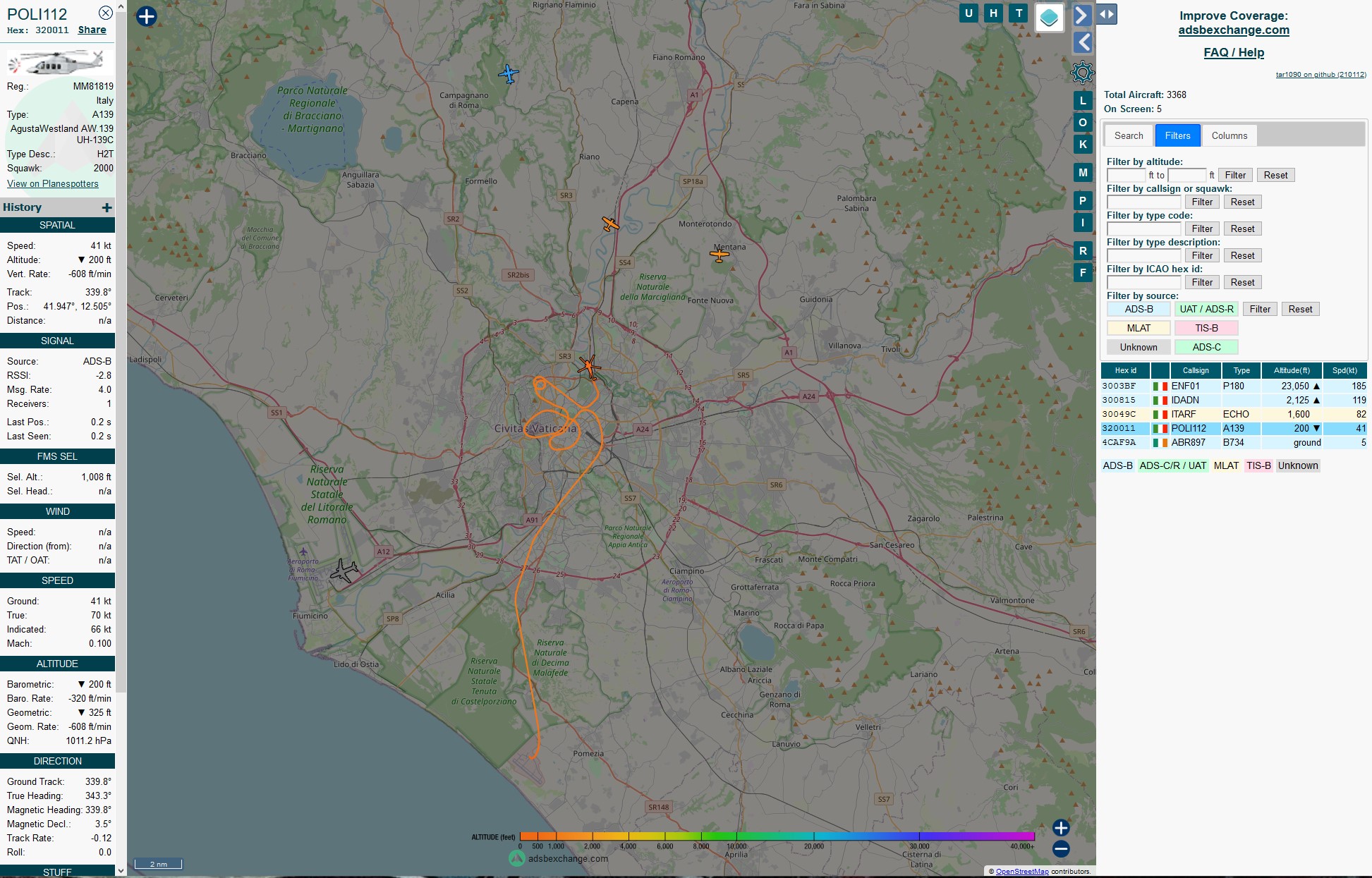Select UAT / ADS-R source filter option
The width and height of the screenshot is (1372, 878).
[x=1206, y=309]
